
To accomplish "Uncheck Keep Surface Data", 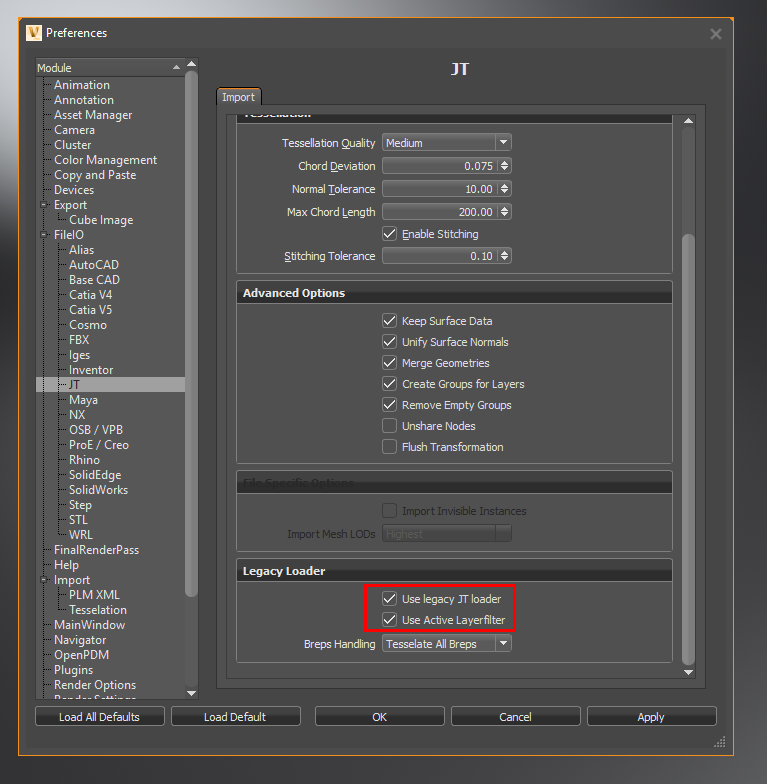I will [x=390, y=321].
